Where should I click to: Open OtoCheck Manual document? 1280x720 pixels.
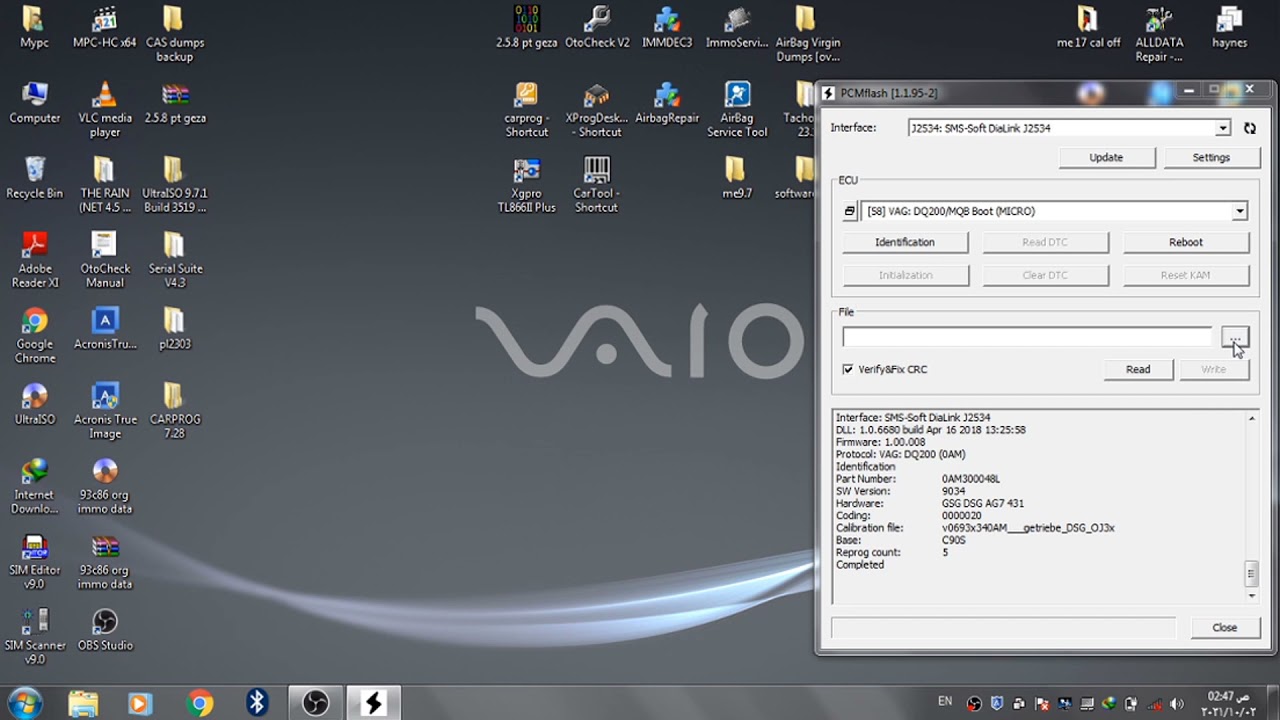coord(104,259)
